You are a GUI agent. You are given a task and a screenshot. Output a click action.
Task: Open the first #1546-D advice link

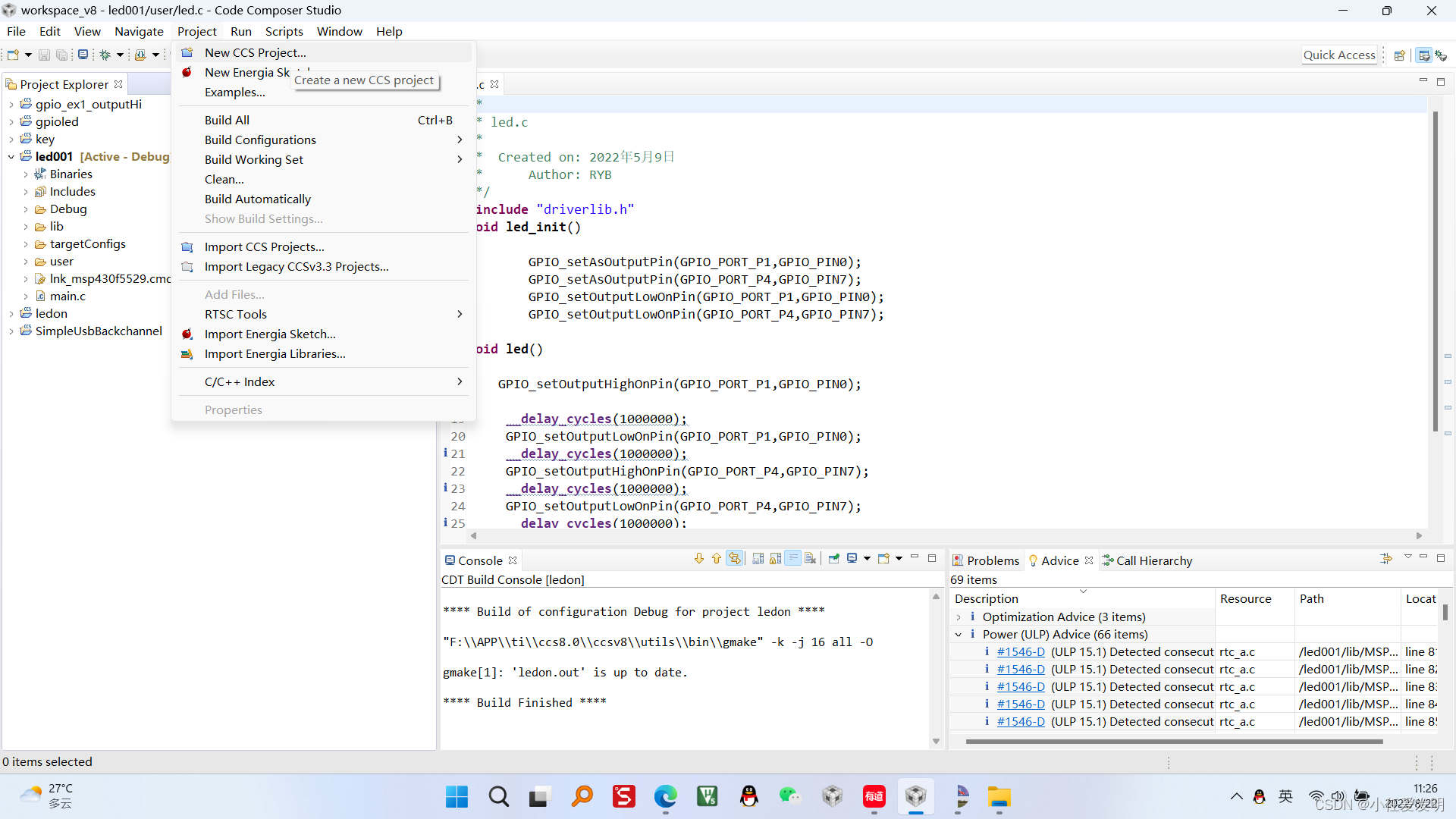[1020, 652]
